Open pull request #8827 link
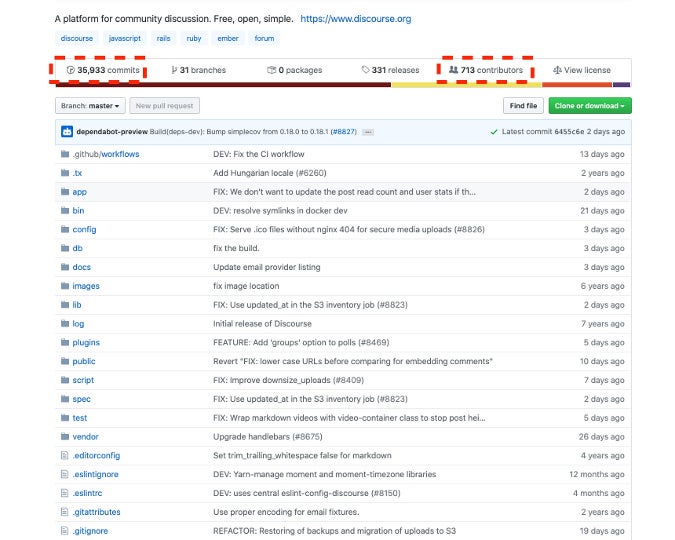The width and height of the screenshot is (675, 540). pos(344,132)
